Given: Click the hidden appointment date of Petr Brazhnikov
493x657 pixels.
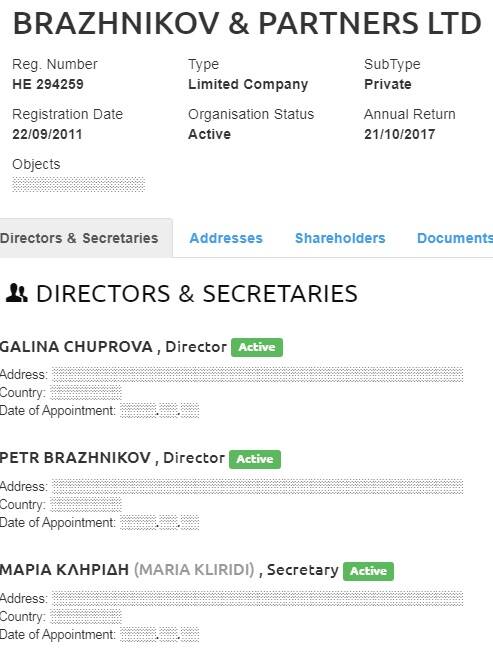Looking at the screenshot, I should [160, 523].
